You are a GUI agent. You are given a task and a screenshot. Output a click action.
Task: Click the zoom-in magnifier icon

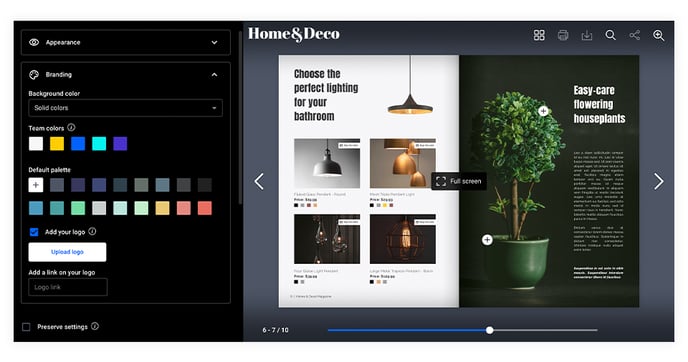tap(658, 35)
